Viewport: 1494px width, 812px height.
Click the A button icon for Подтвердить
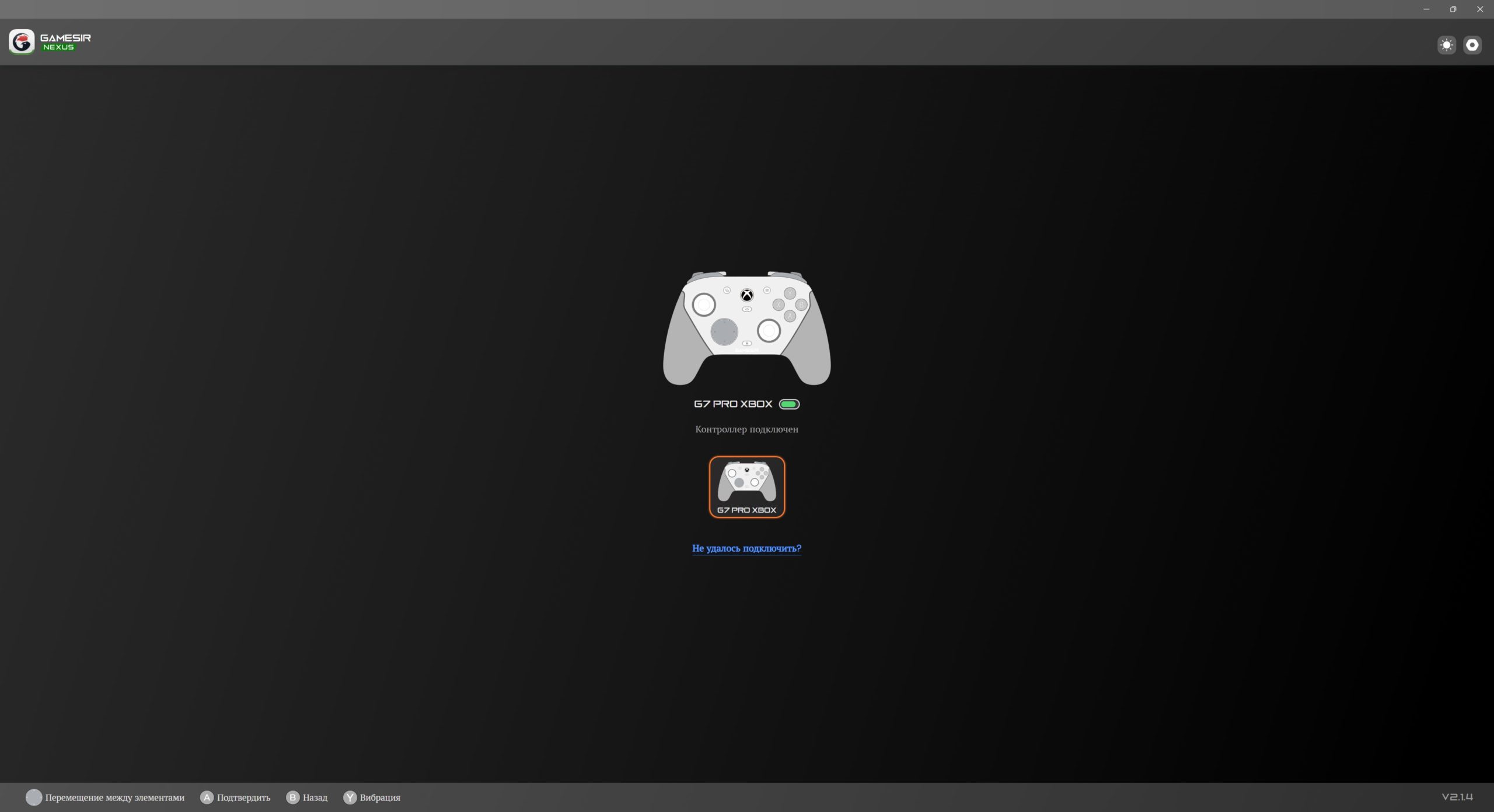pos(207,797)
